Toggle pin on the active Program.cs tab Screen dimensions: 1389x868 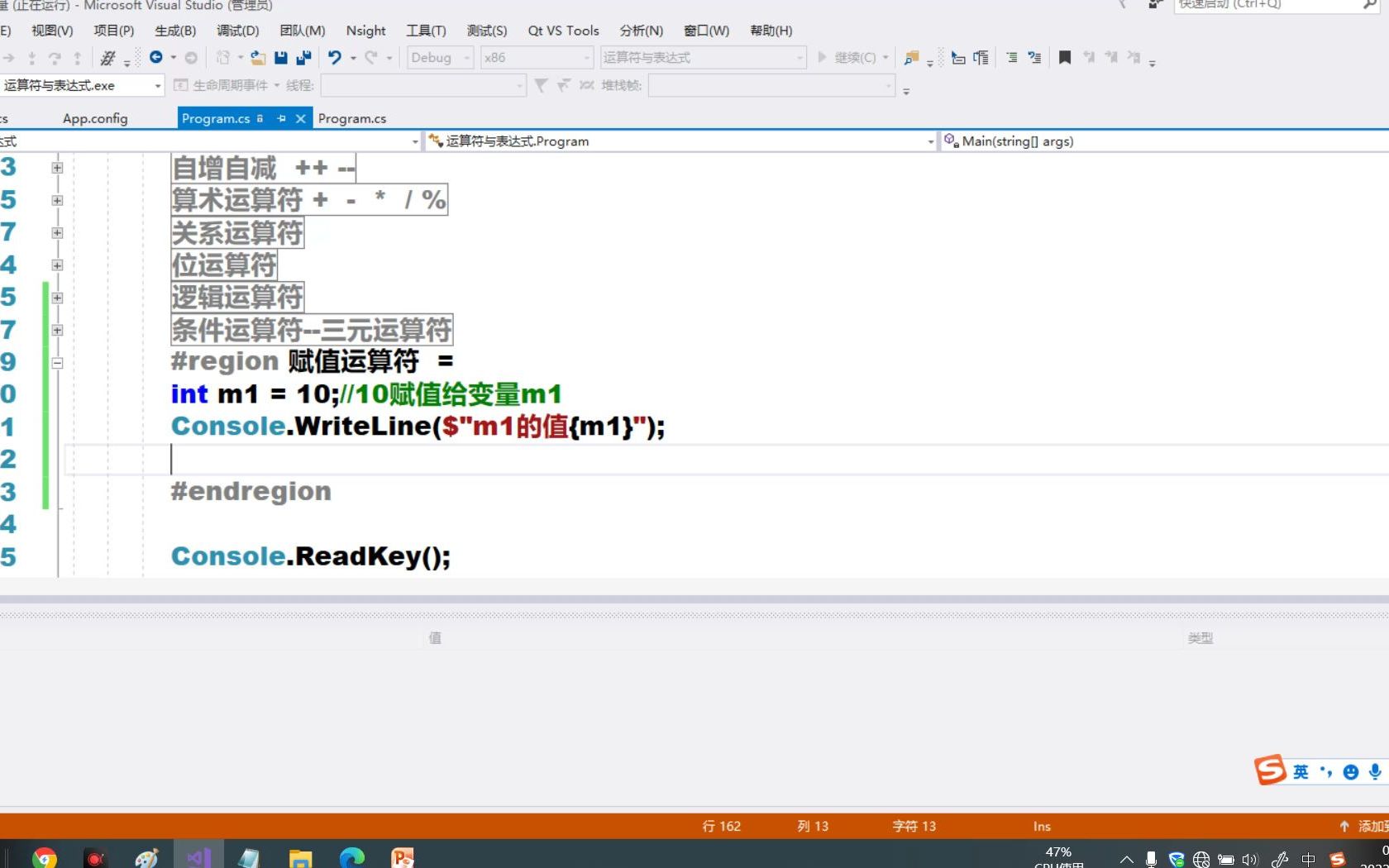(x=281, y=118)
